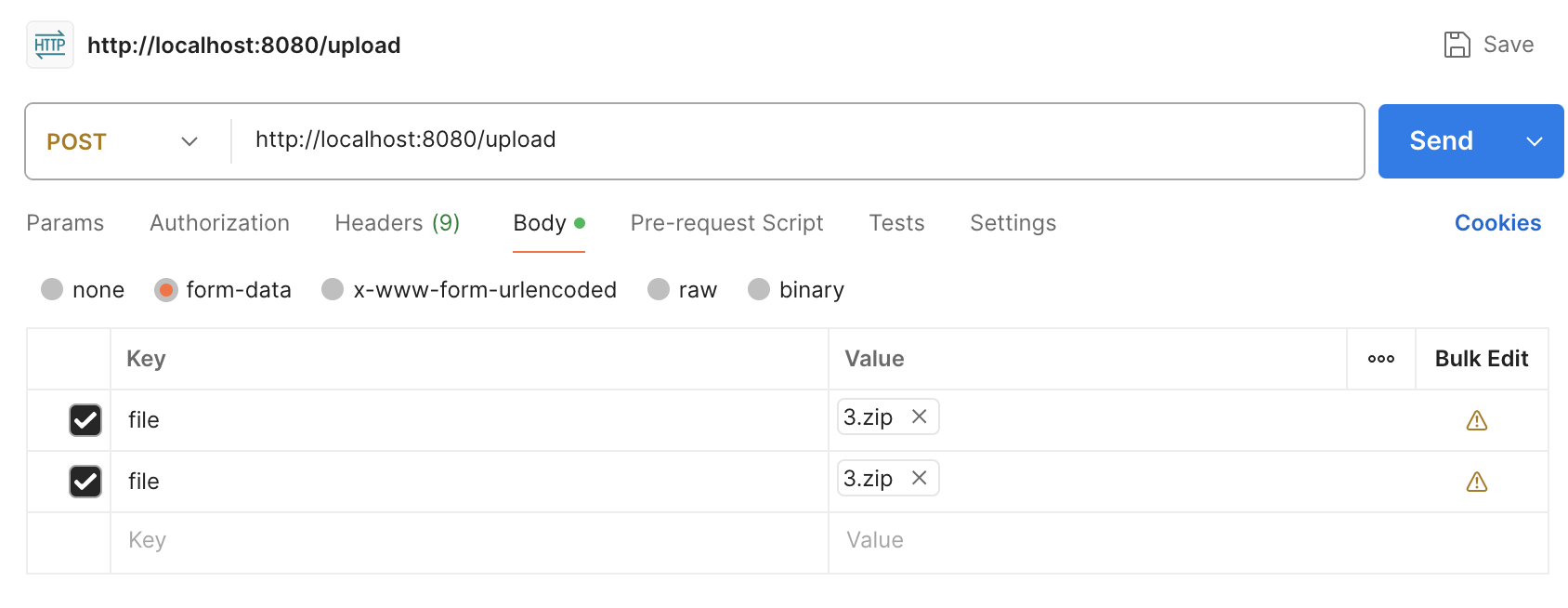
Task: Click the HTTP request type icon
Action: point(49,45)
